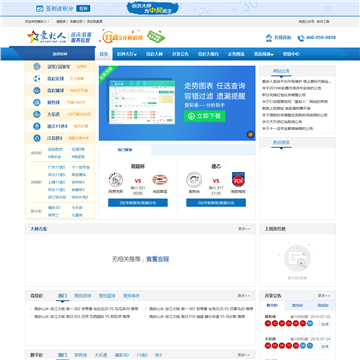Viewport: 360px width, 360px height.
Task: Click the calendar check-in icon in top banner
Action: coord(39,8)
